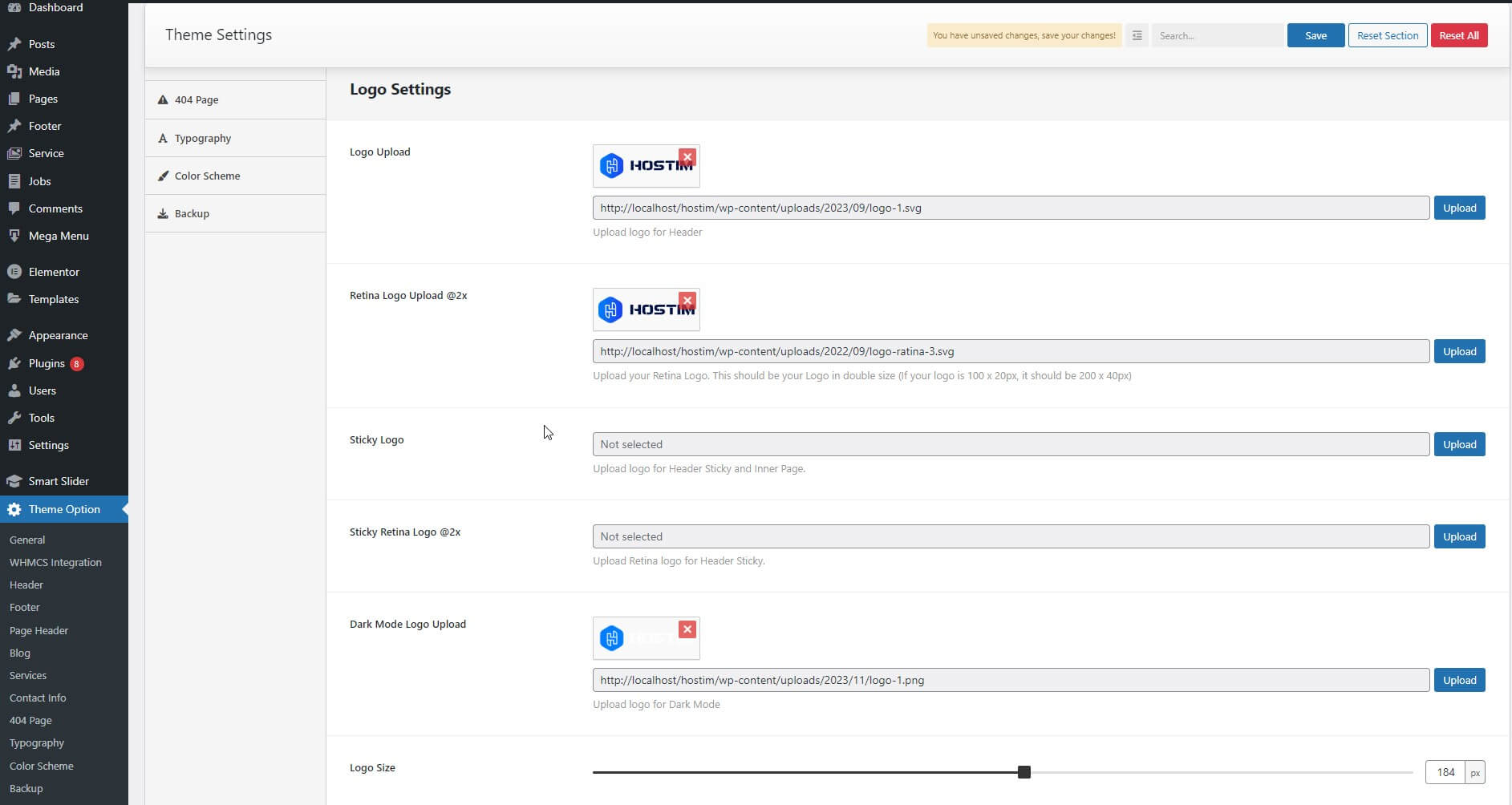Screen dimensions: 1512x805
Task: Click the Logo Upload URL field
Action: (x=1011, y=208)
